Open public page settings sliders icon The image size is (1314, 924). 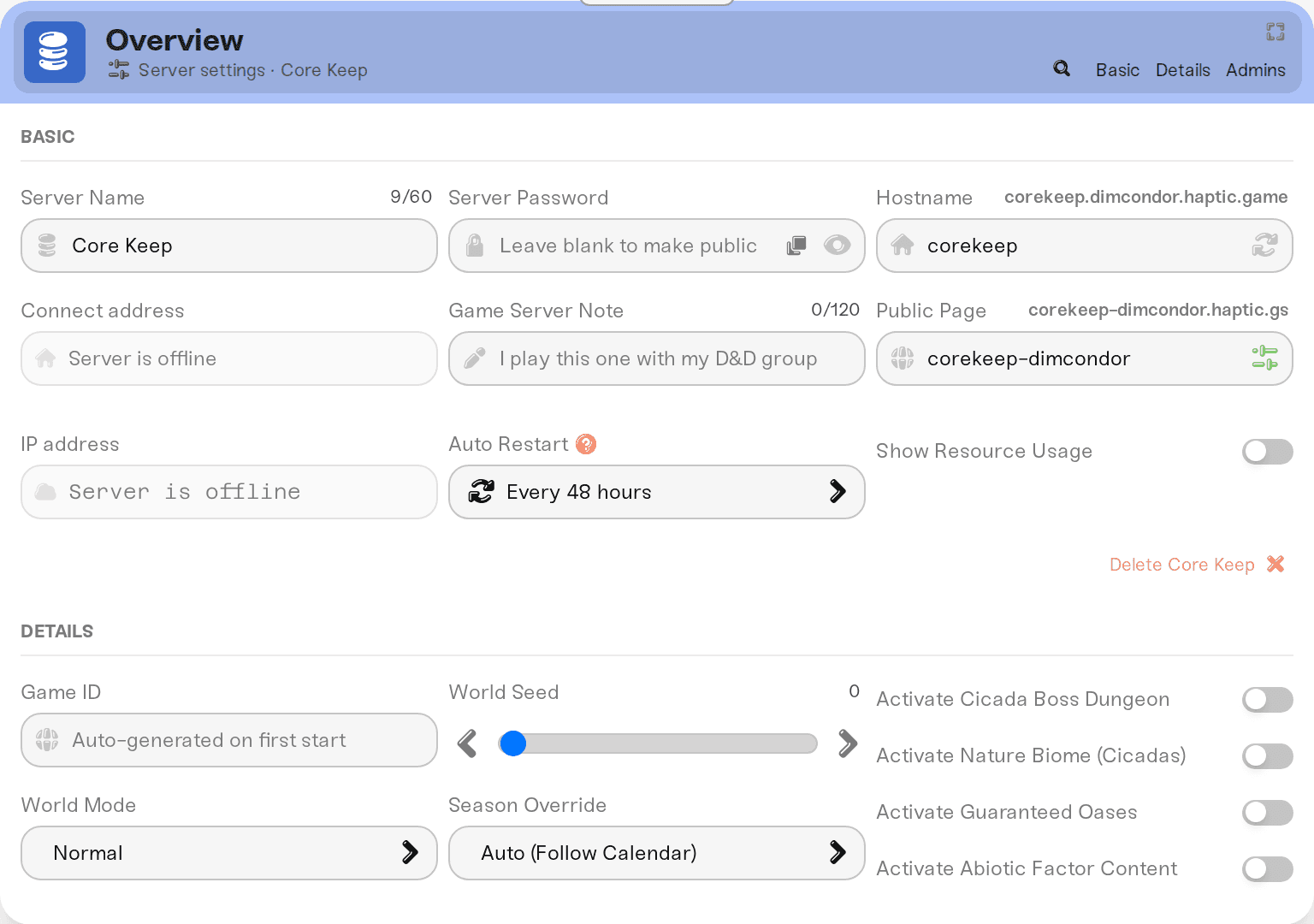pos(1264,358)
